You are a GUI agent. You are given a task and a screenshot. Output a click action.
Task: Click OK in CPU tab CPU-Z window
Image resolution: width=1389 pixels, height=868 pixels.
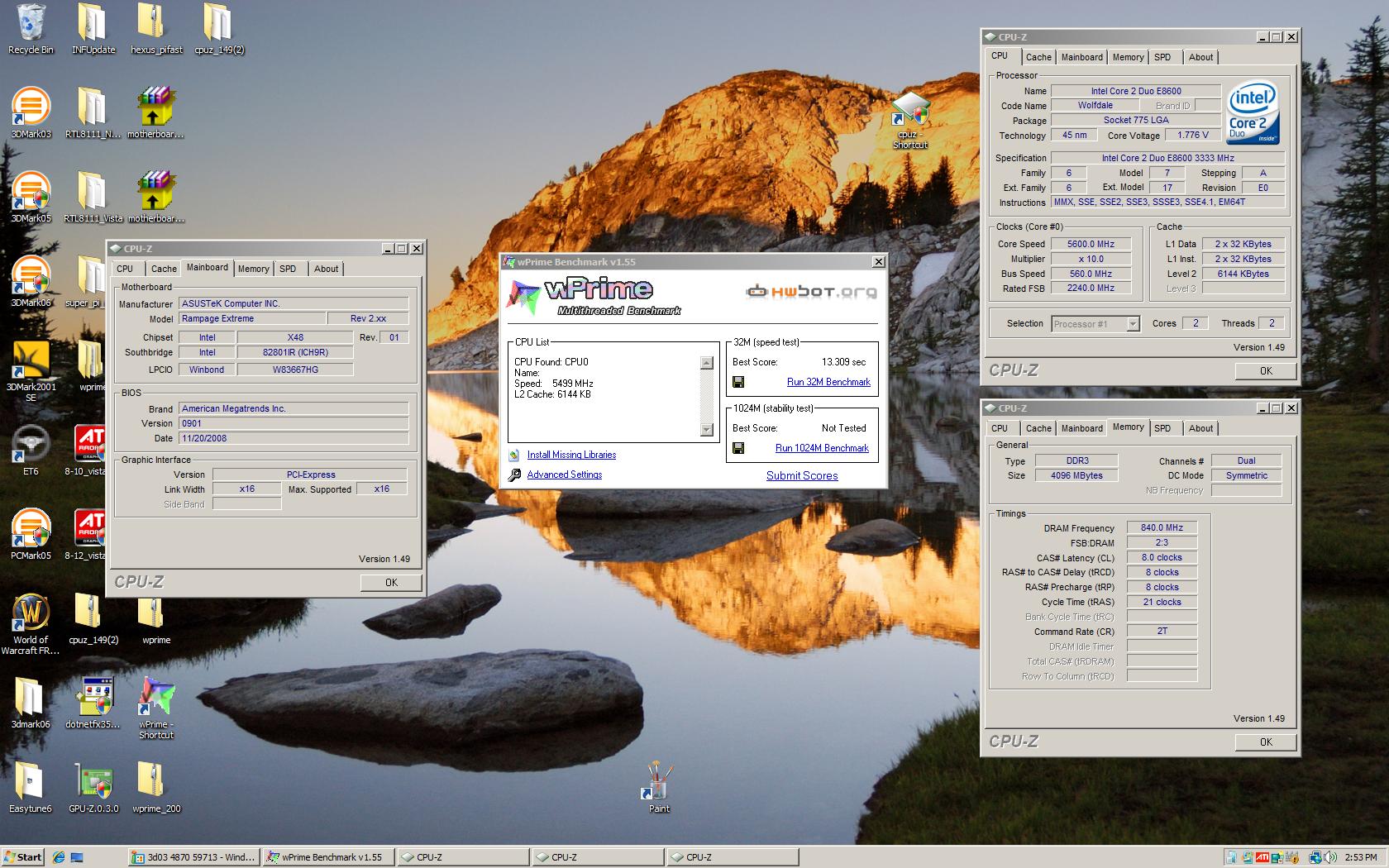1266,370
